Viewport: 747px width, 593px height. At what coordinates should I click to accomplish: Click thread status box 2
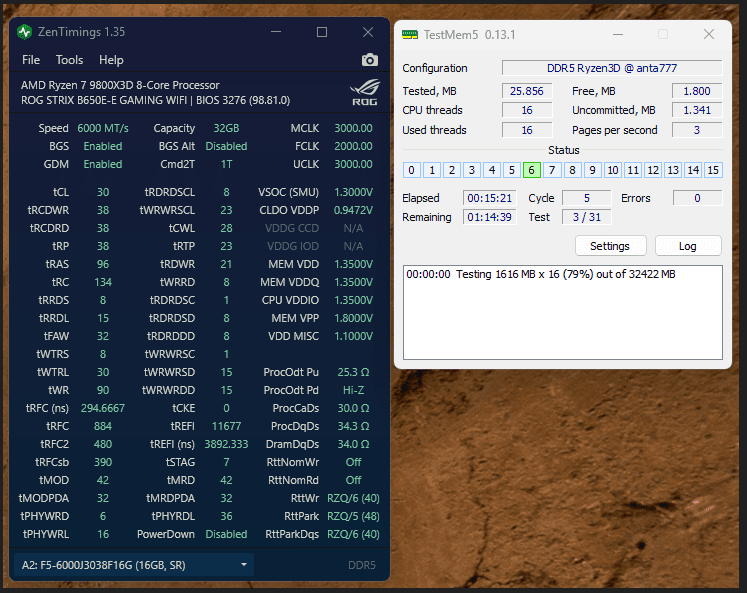click(452, 170)
